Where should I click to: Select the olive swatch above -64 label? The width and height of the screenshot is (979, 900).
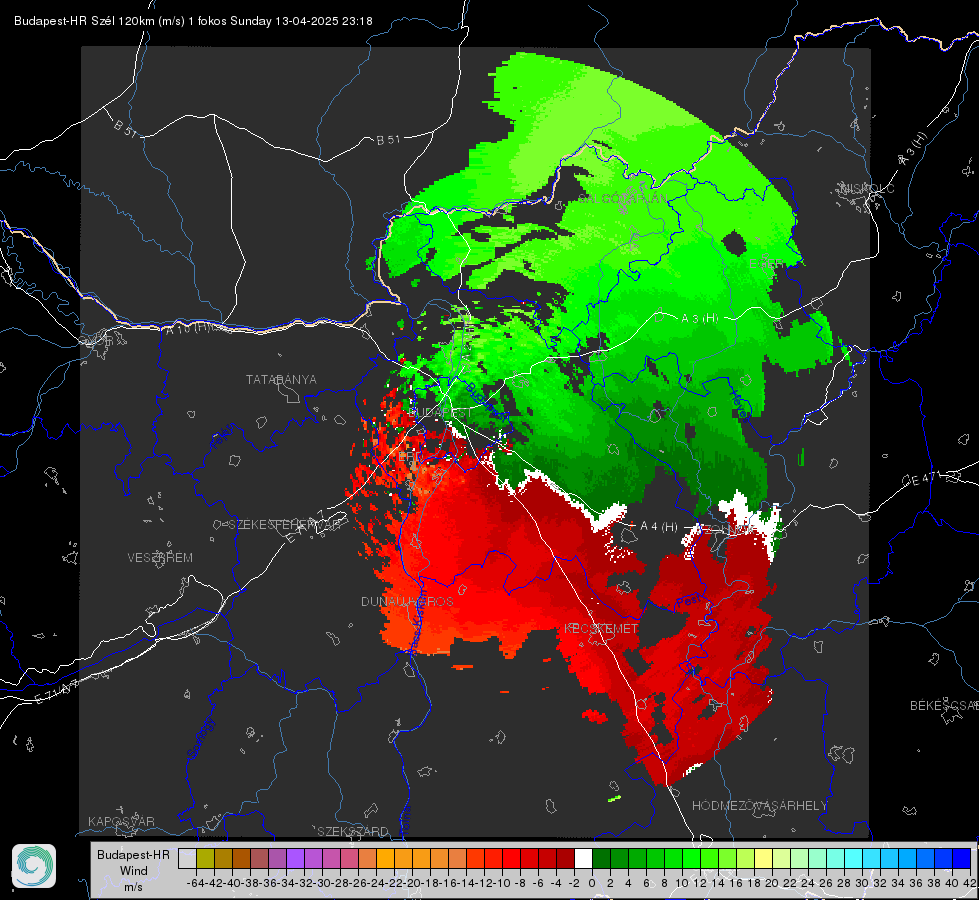205,858
